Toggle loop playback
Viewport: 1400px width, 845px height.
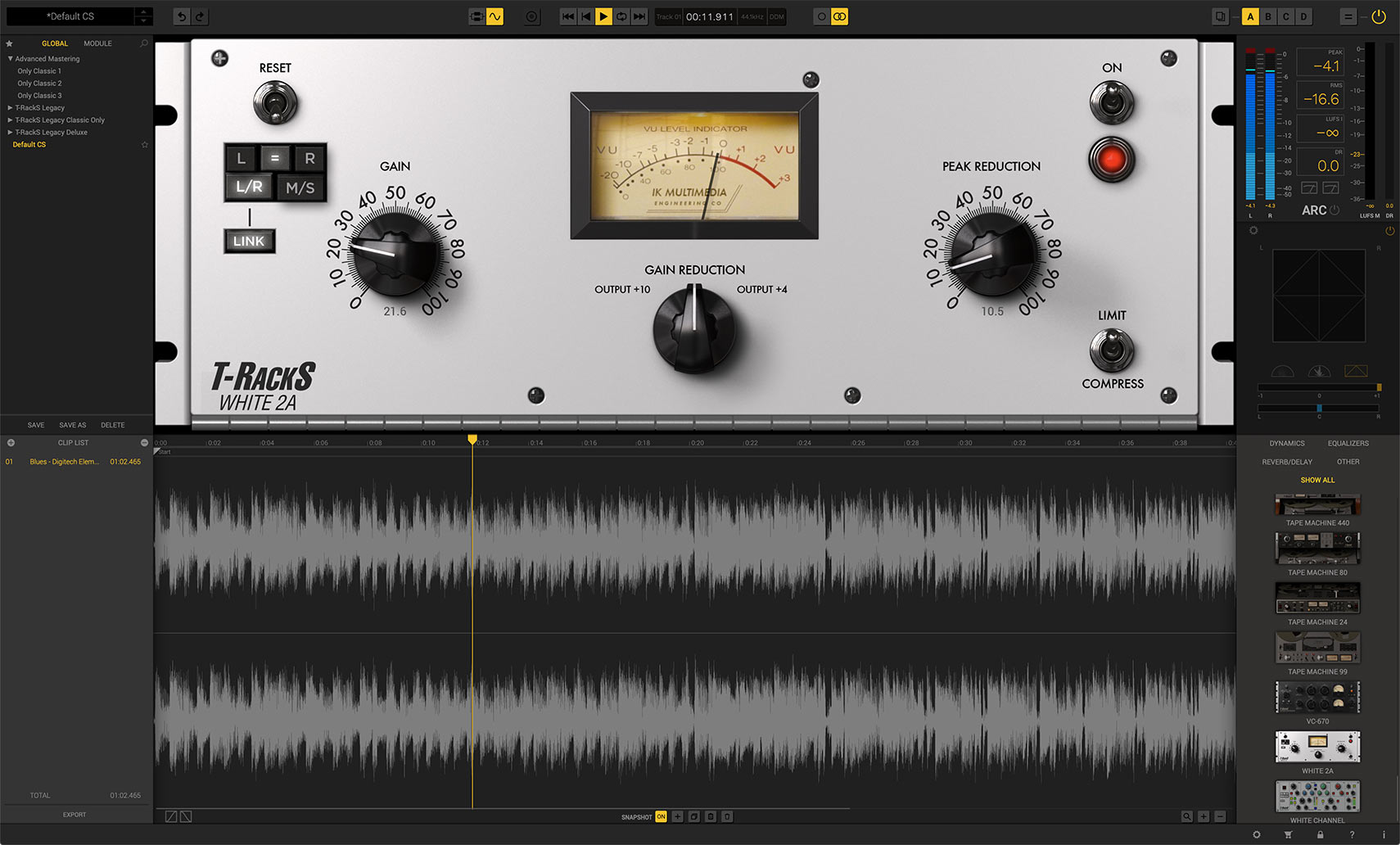click(621, 16)
